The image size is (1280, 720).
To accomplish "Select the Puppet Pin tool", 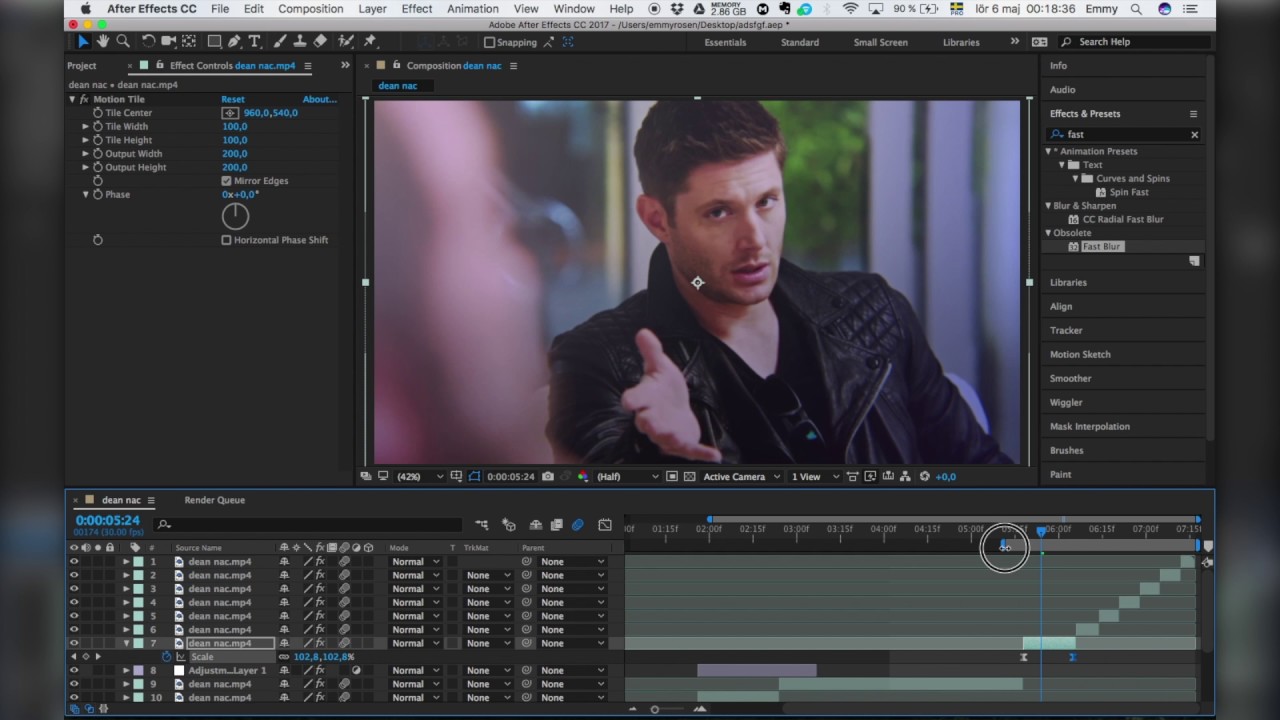I will [x=370, y=42].
